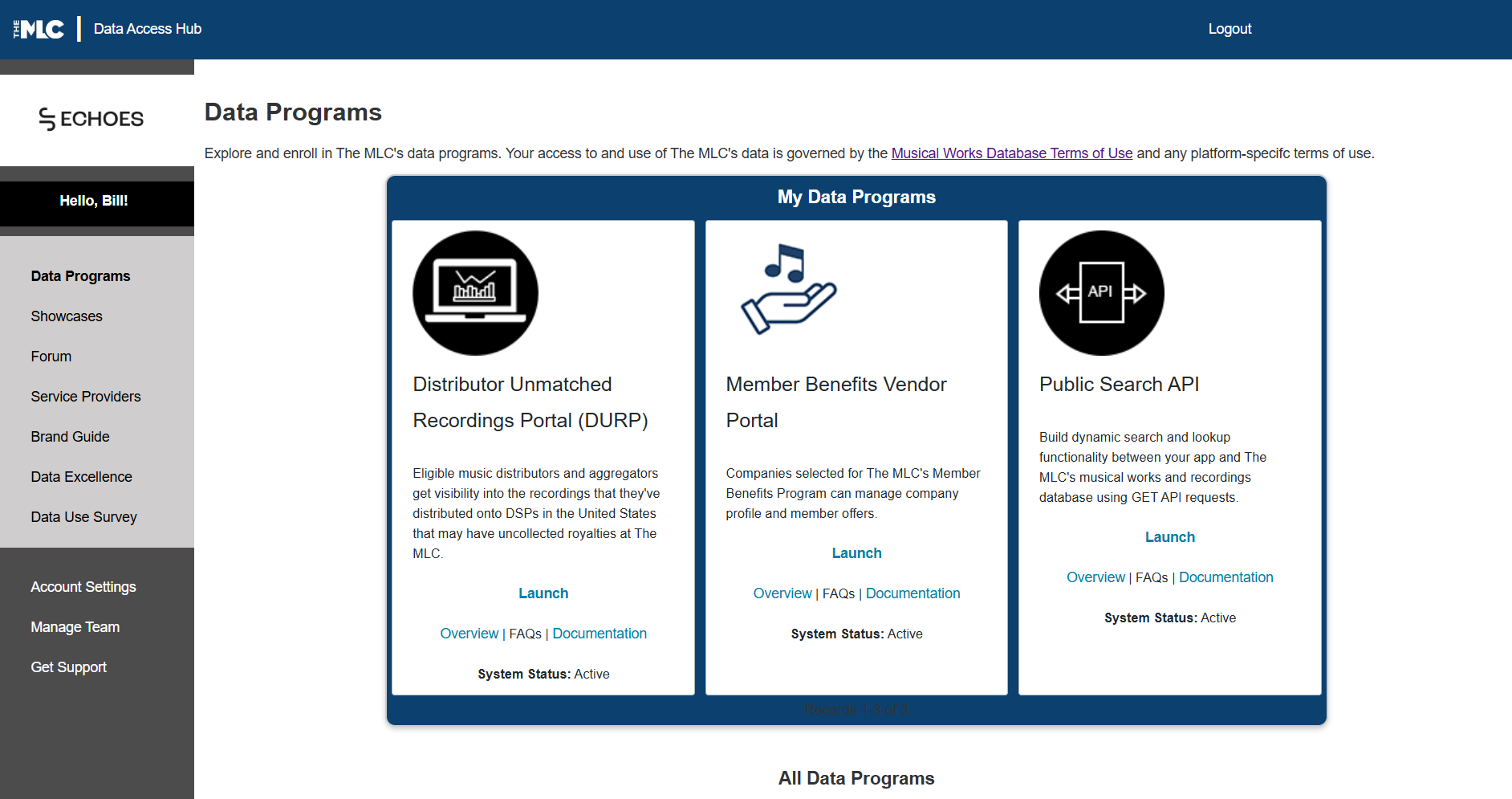Screen dimensions: 1512x799
Task: Click the 'Hello, Bill!' greeting
Action: point(94,201)
